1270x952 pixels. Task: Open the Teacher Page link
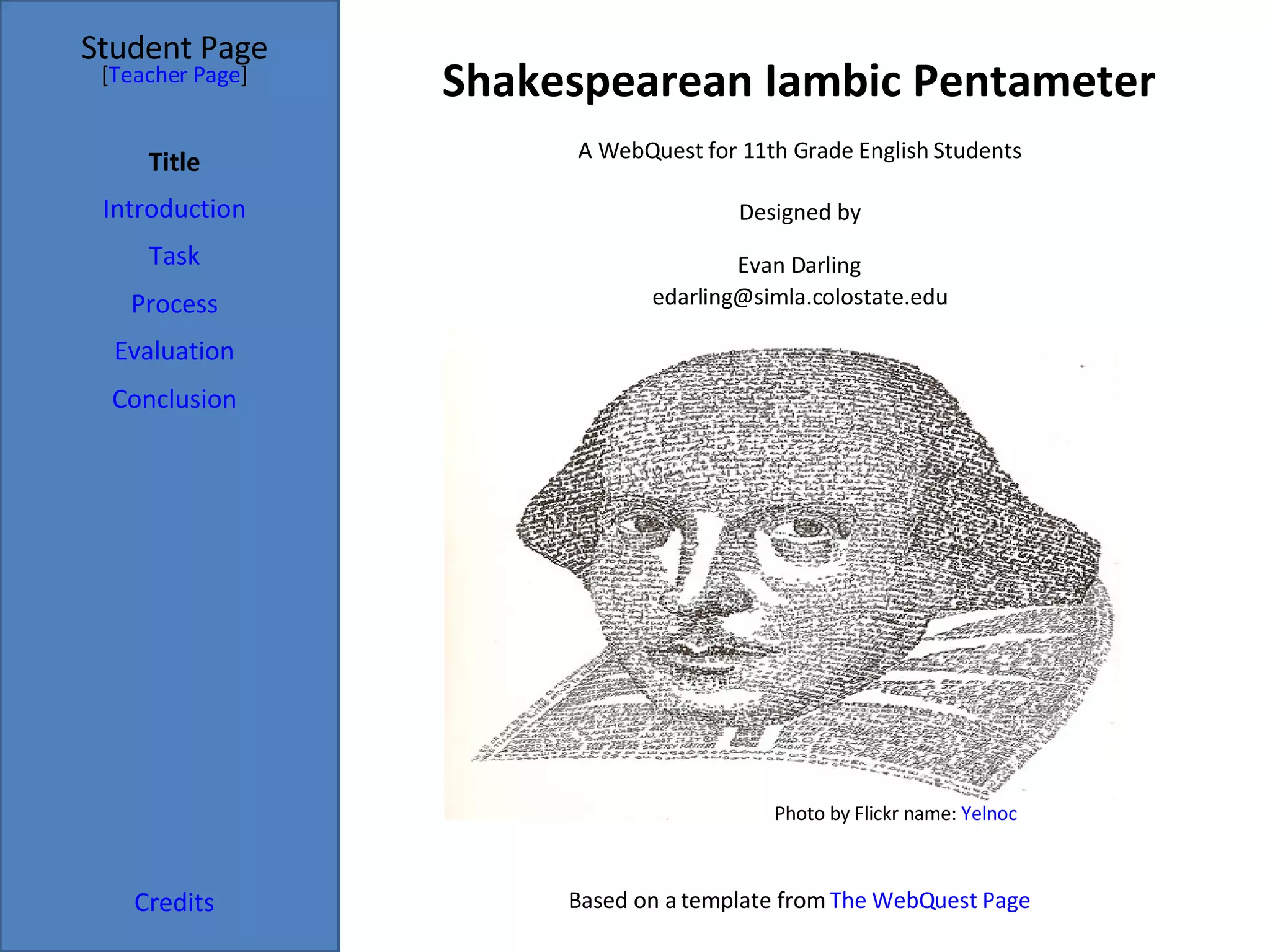[x=174, y=76]
